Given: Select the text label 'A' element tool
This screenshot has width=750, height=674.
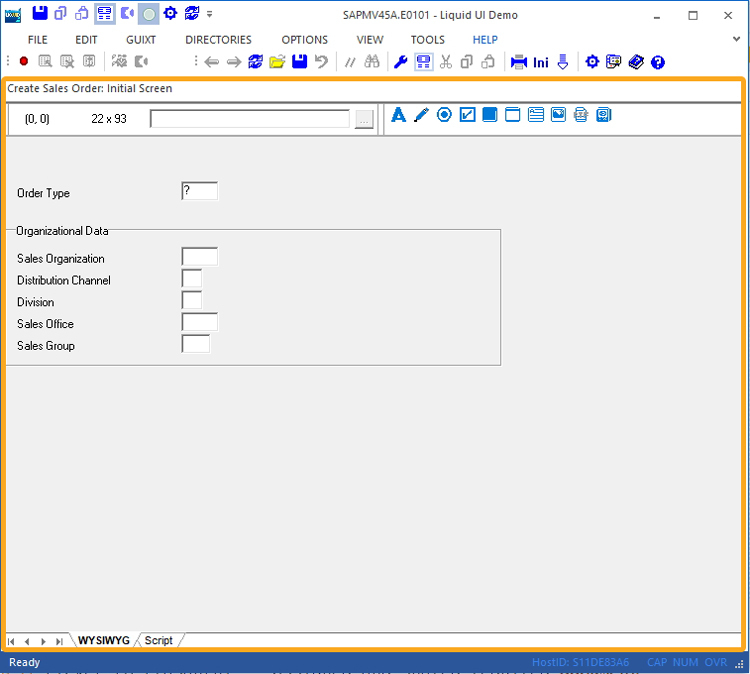Looking at the screenshot, I should point(398,115).
